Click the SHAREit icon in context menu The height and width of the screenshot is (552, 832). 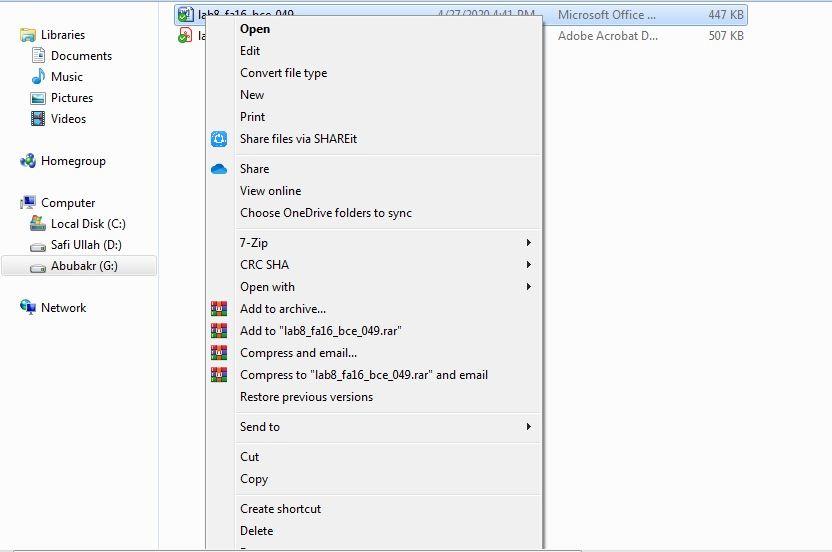(x=219, y=139)
